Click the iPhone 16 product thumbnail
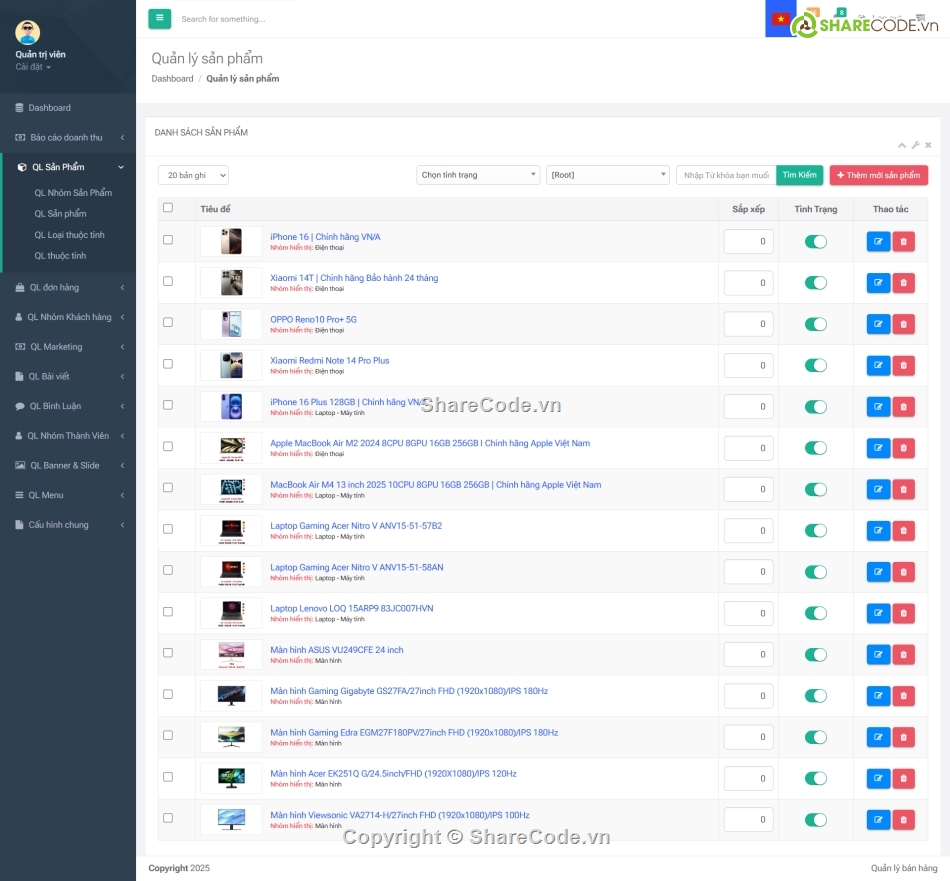The width and height of the screenshot is (950, 881). [x=231, y=241]
